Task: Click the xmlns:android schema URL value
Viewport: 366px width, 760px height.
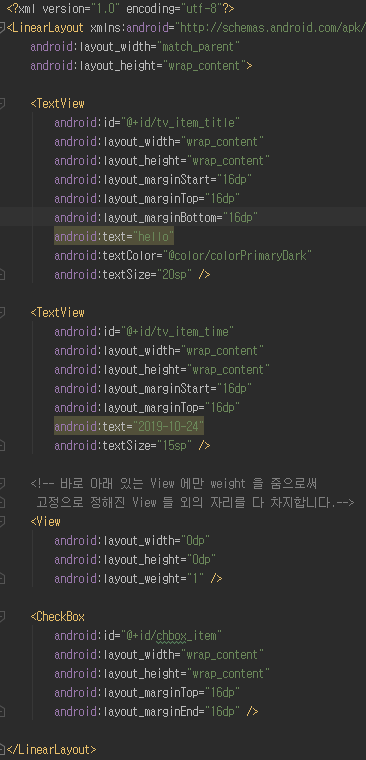Action: click(x=271, y=28)
